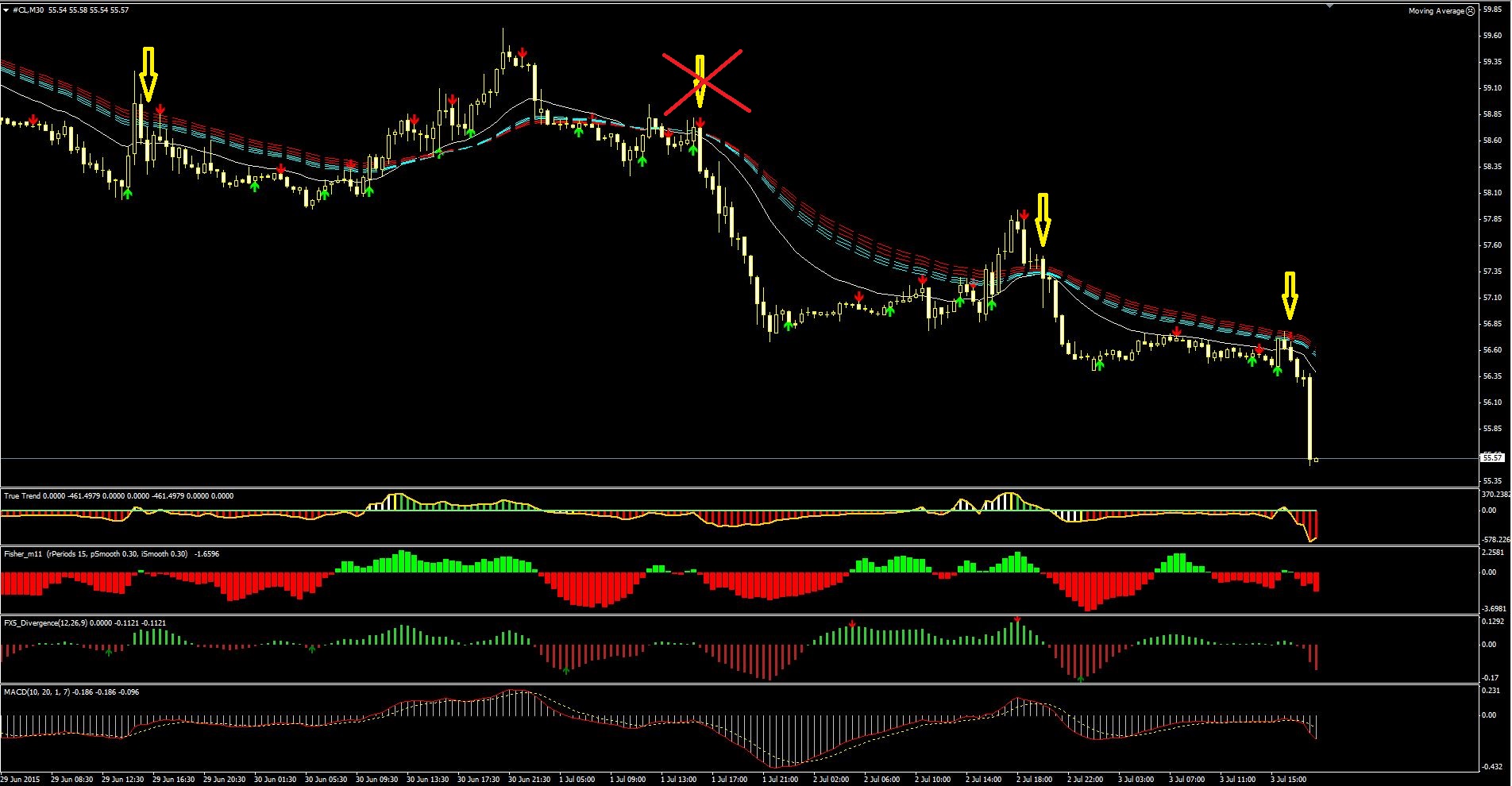Click the 29 Jun 12:30 time label
The height and width of the screenshot is (786, 1512).
pyautogui.click(x=122, y=780)
